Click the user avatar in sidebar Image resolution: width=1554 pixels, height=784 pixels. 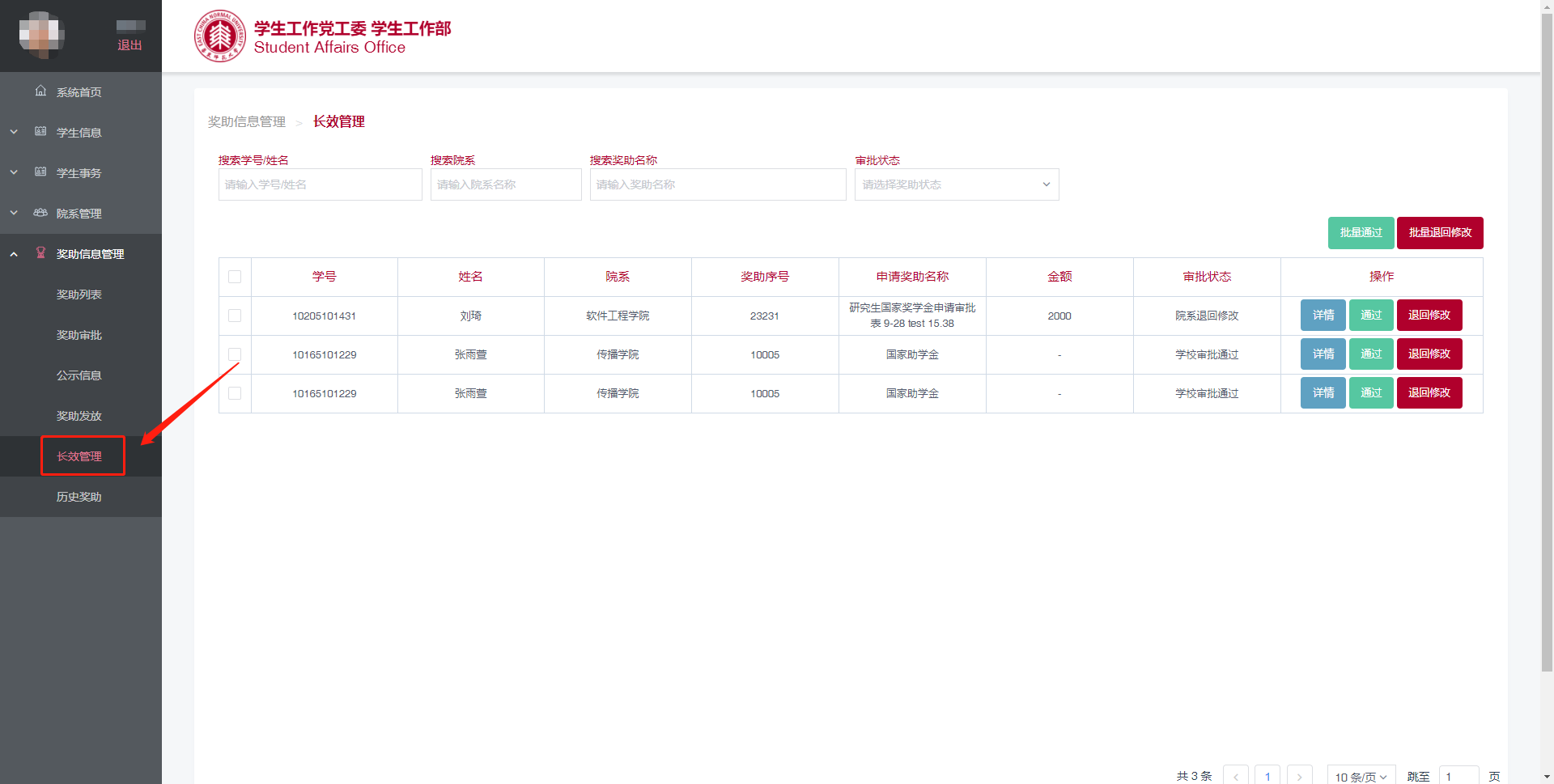(41, 35)
